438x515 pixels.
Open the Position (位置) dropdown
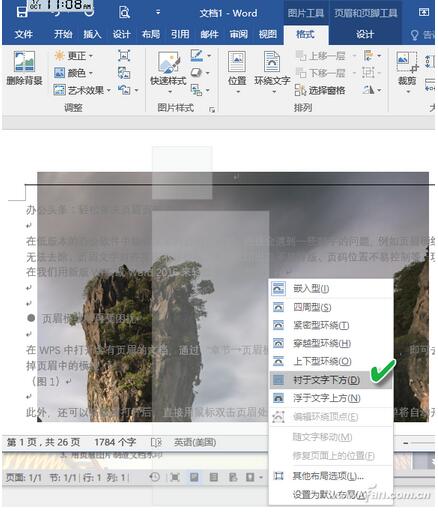click(237, 72)
